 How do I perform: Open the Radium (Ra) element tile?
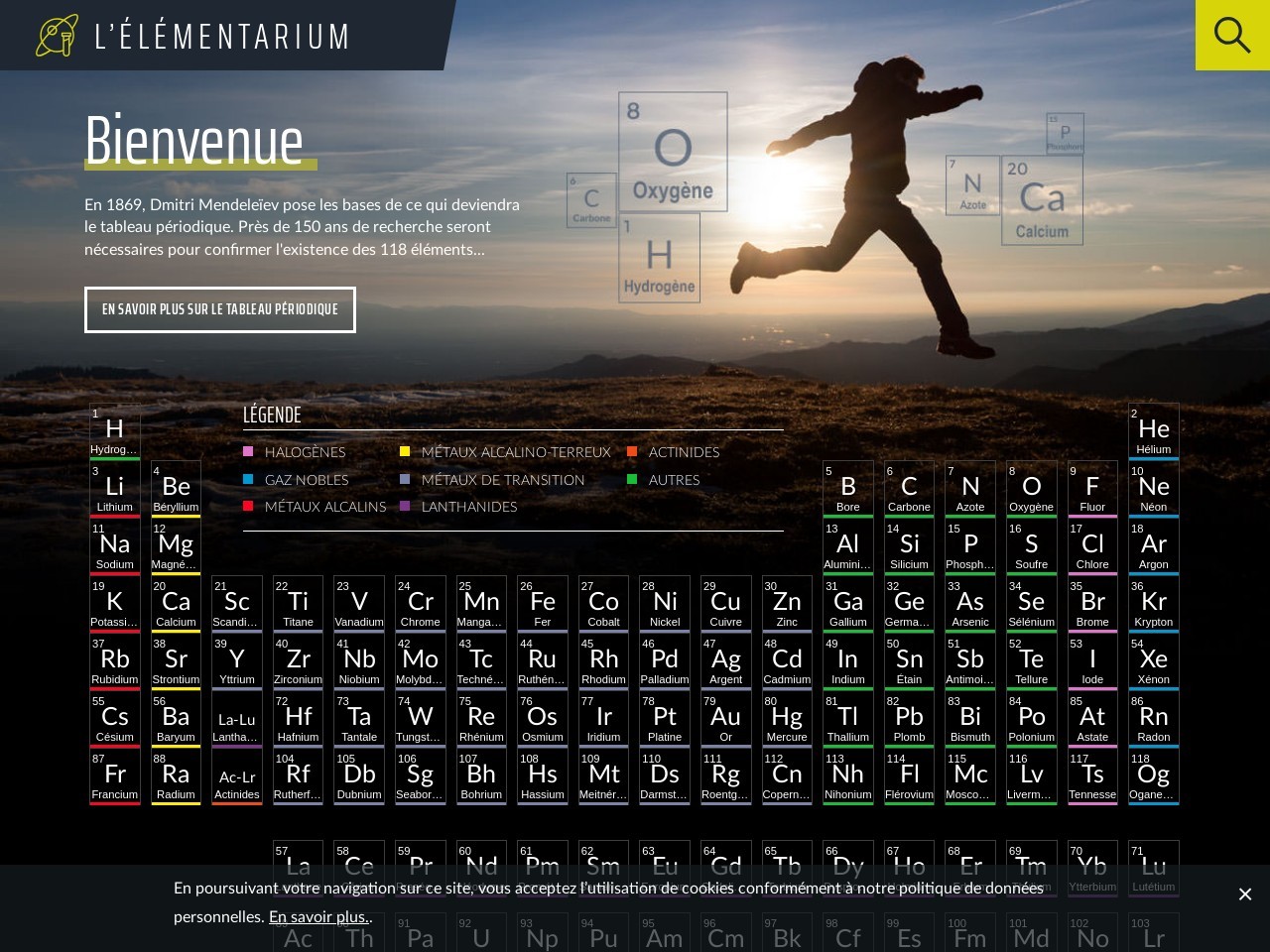coord(176,776)
